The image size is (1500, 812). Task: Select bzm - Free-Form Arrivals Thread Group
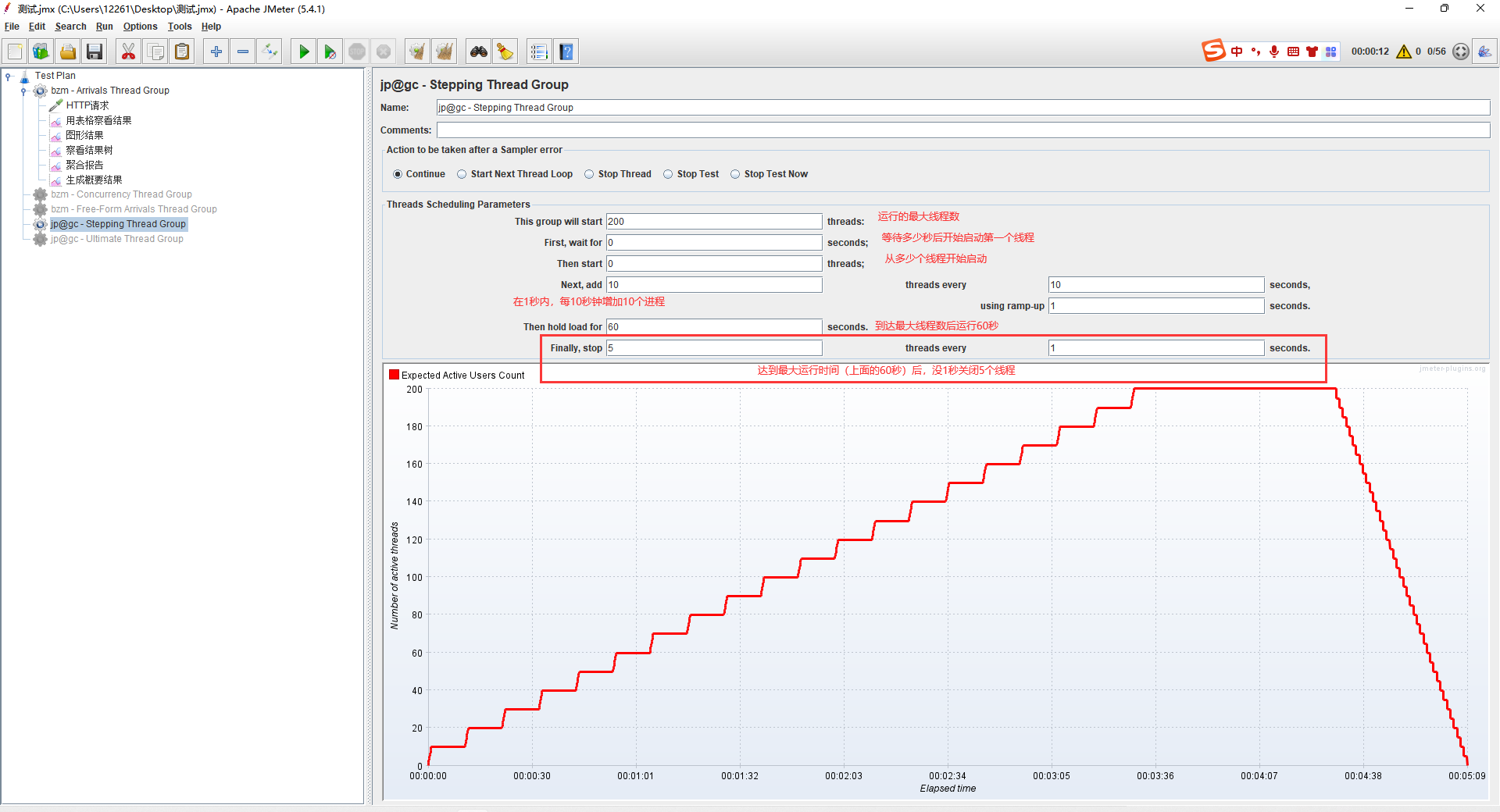134,209
